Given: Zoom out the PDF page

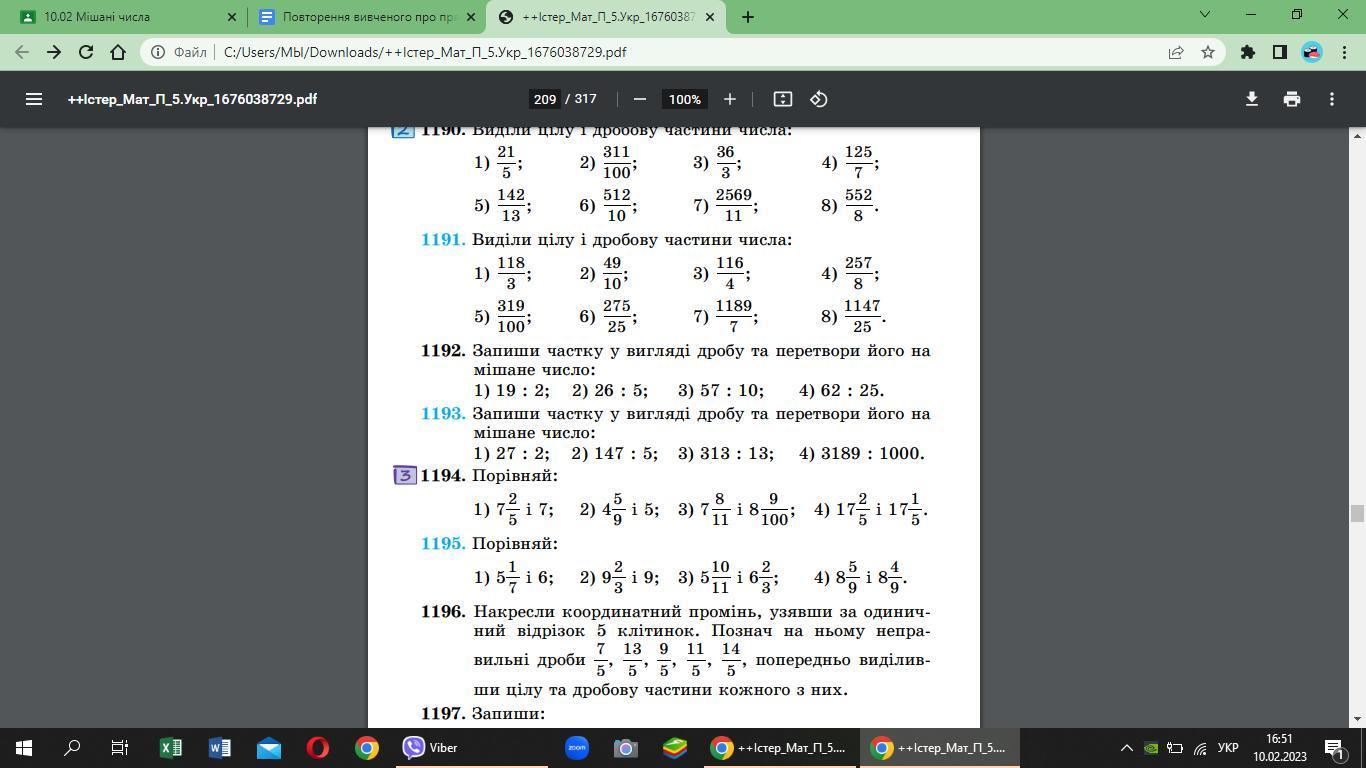Looking at the screenshot, I should click(x=640, y=99).
